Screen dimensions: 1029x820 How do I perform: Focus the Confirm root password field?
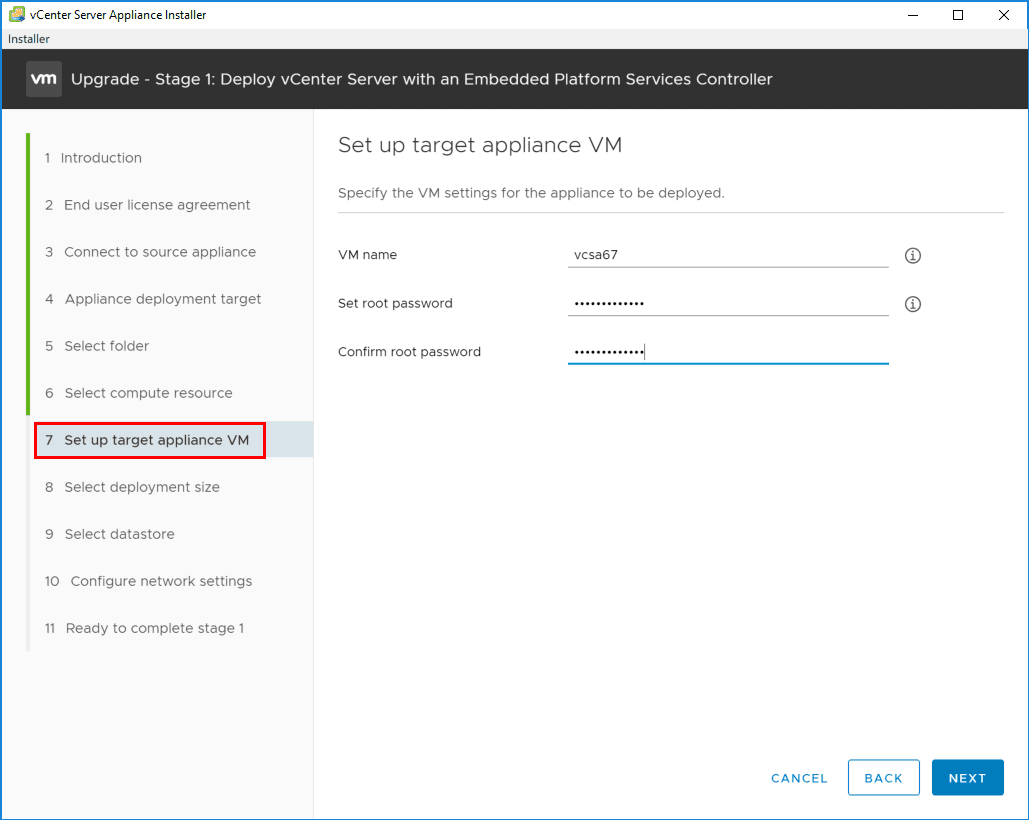tap(727, 352)
